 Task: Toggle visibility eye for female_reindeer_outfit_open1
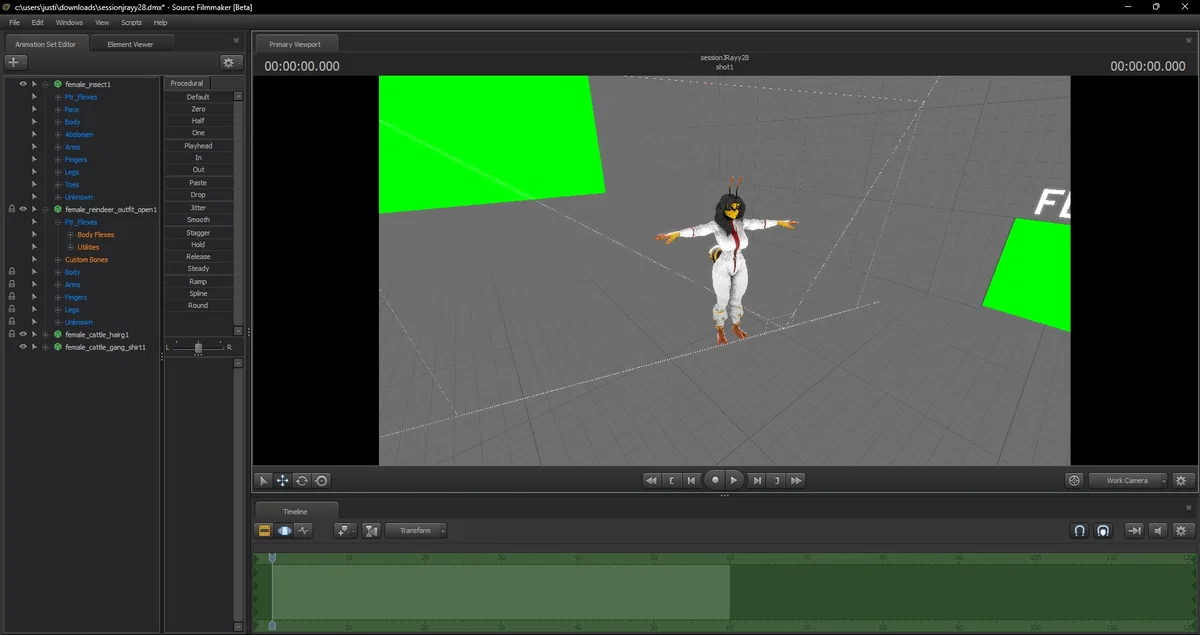click(x=23, y=209)
